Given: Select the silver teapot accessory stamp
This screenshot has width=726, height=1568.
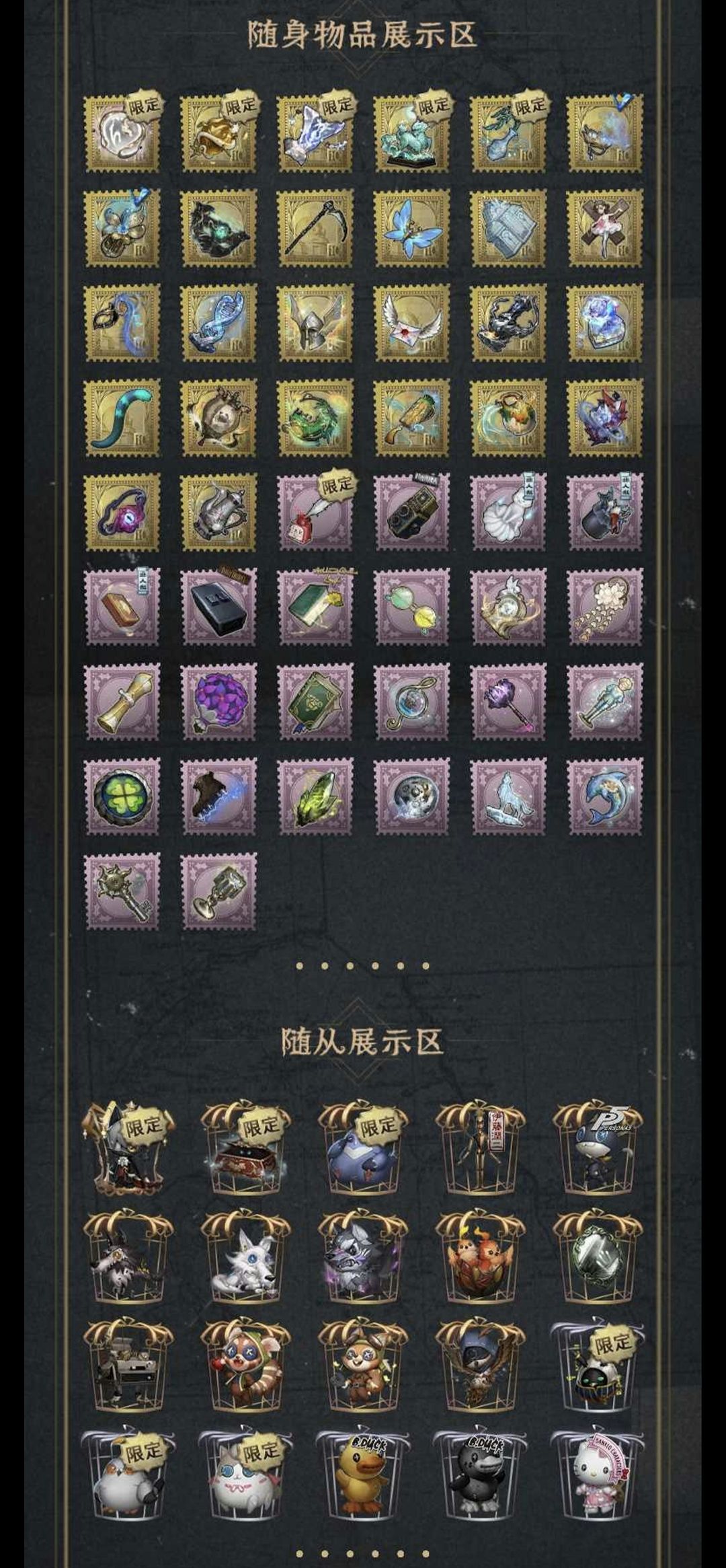Looking at the screenshot, I should point(218,512).
